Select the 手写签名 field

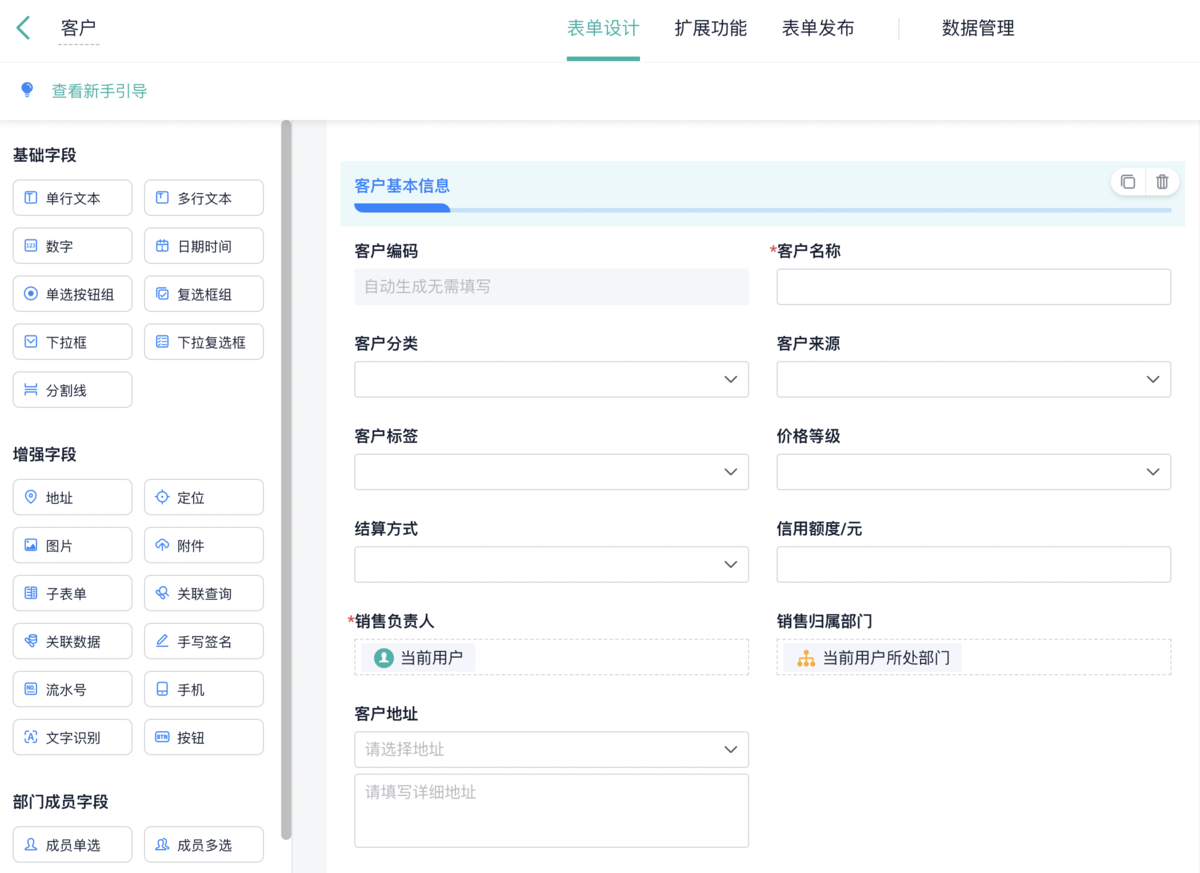tap(204, 641)
